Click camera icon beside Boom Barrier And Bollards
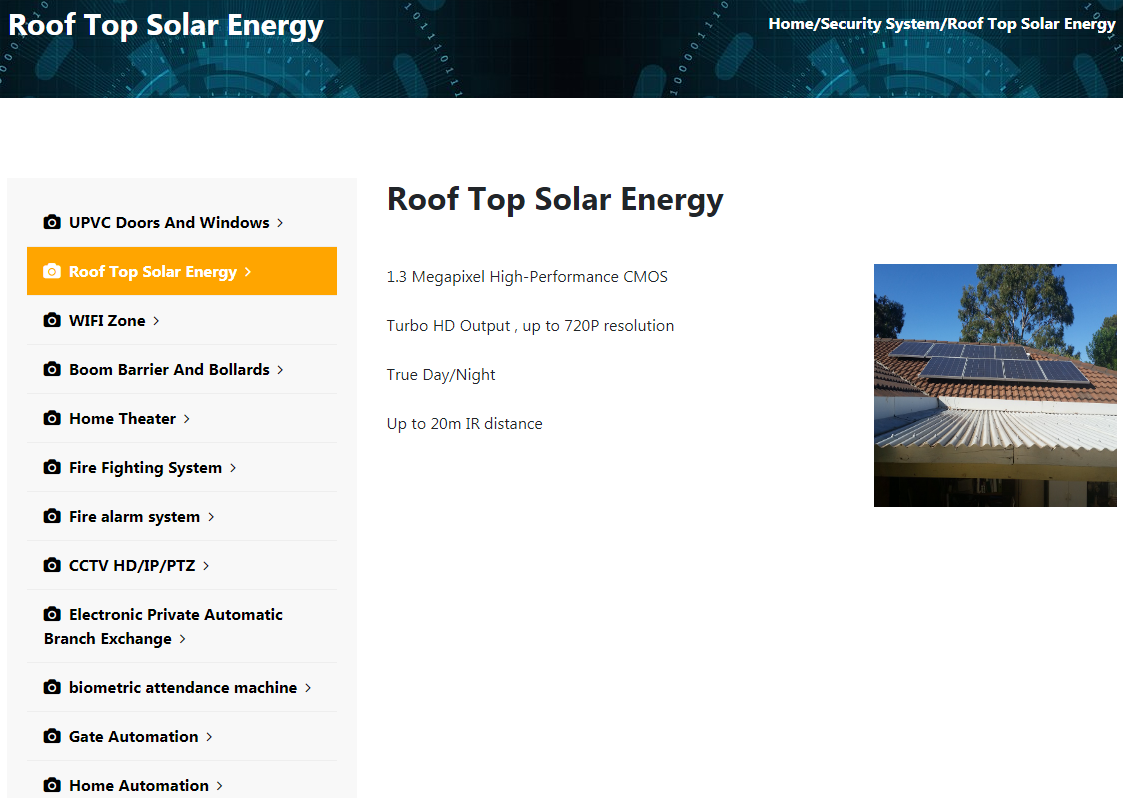The width and height of the screenshot is (1123, 798). coord(52,369)
